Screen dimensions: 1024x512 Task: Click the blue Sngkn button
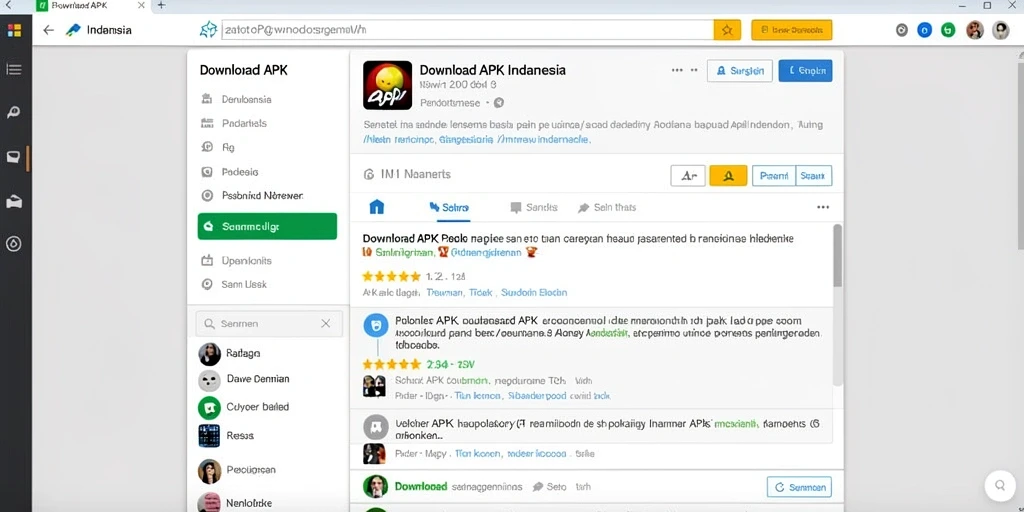pyautogui.click(x=805, y=71)
